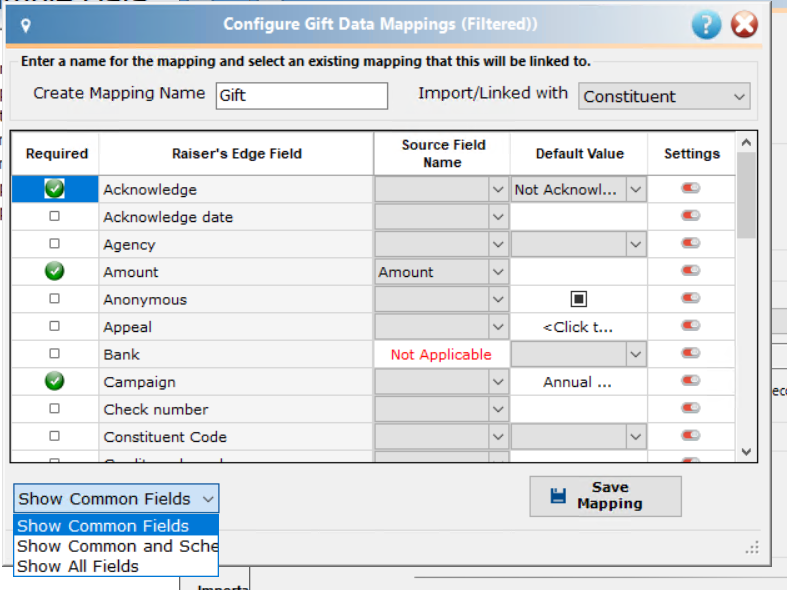787x590 pixels.
Task: Toggle Anonymous default value checkbox
Action: [x=578, y=299]
